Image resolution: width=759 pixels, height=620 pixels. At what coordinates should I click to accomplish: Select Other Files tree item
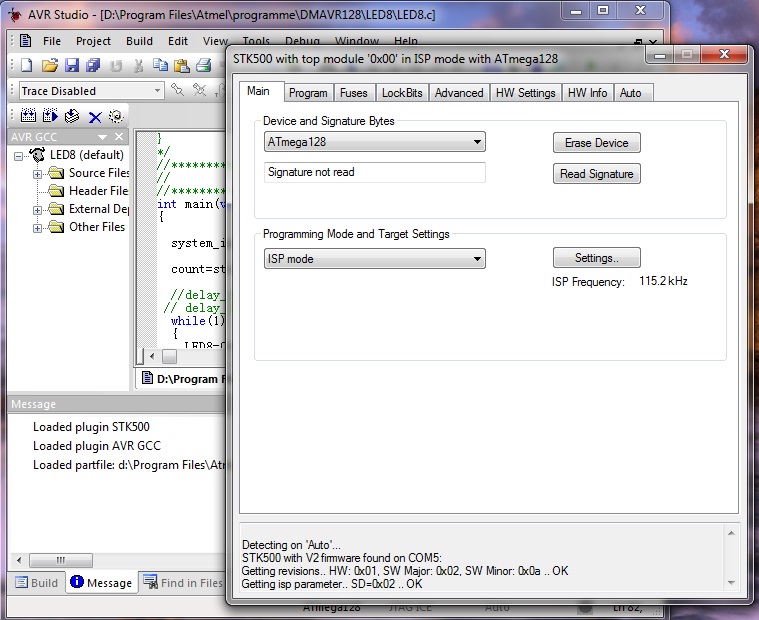pyautogui.click(x=97, y=227)
